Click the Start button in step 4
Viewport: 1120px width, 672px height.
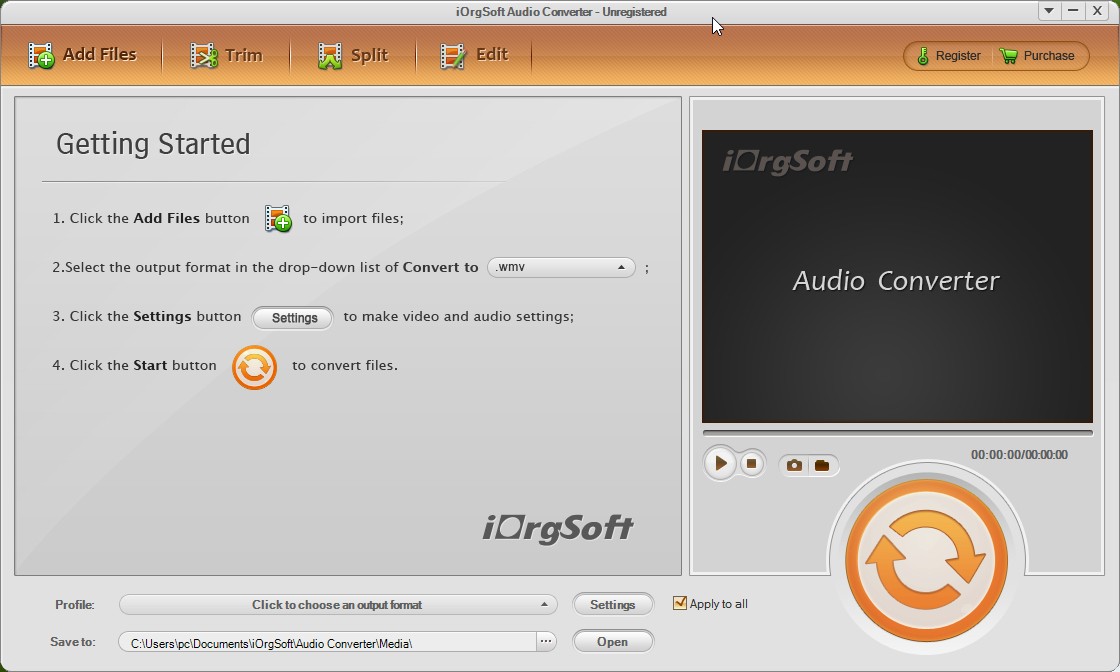254,367
